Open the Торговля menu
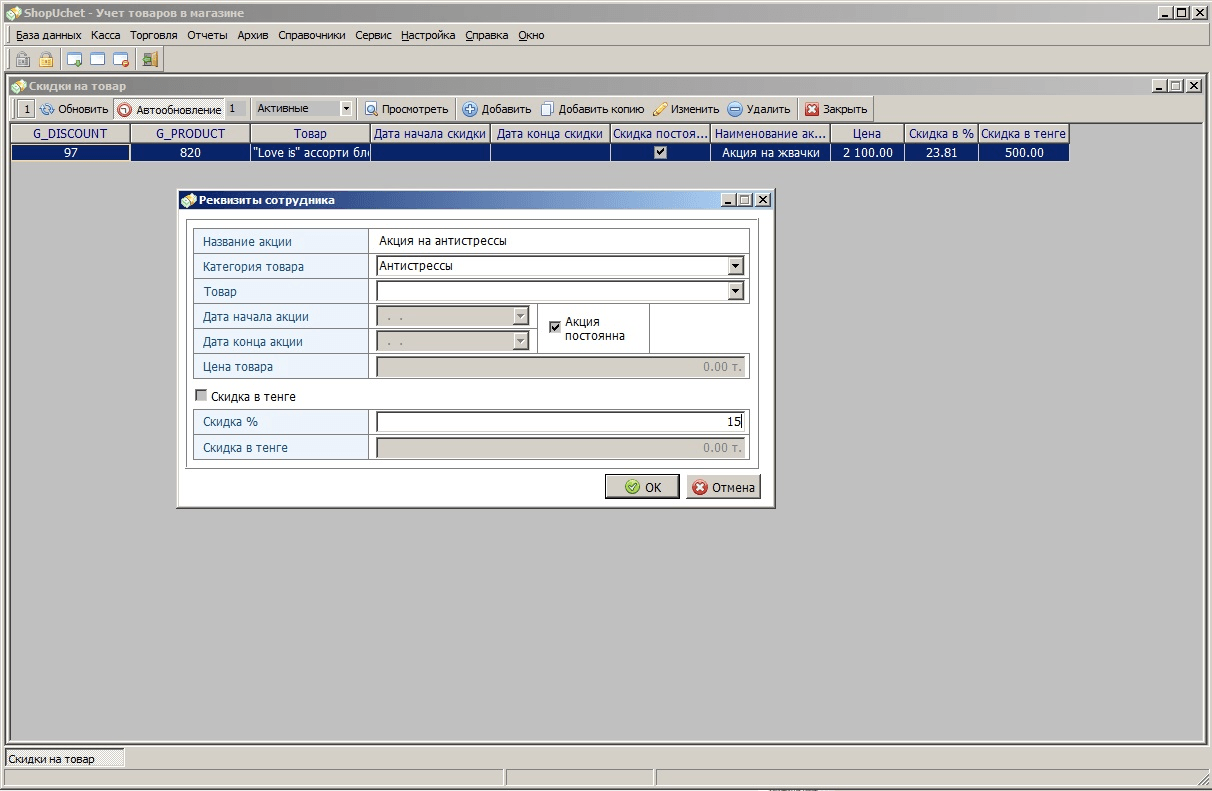This screenshot has height=791, width=1212. [153, 35]
